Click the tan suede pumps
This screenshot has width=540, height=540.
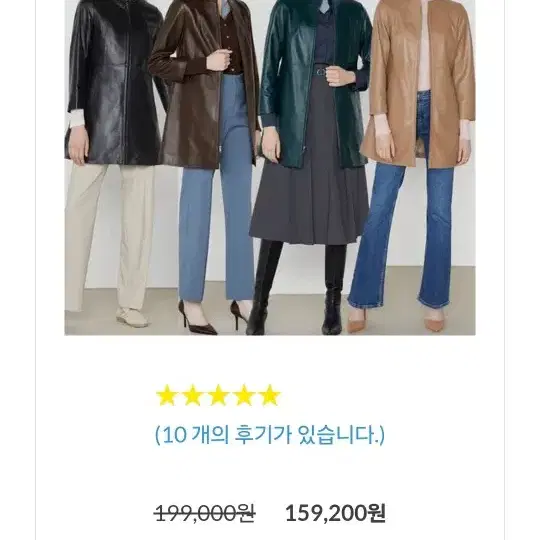(x=396, y=320)
